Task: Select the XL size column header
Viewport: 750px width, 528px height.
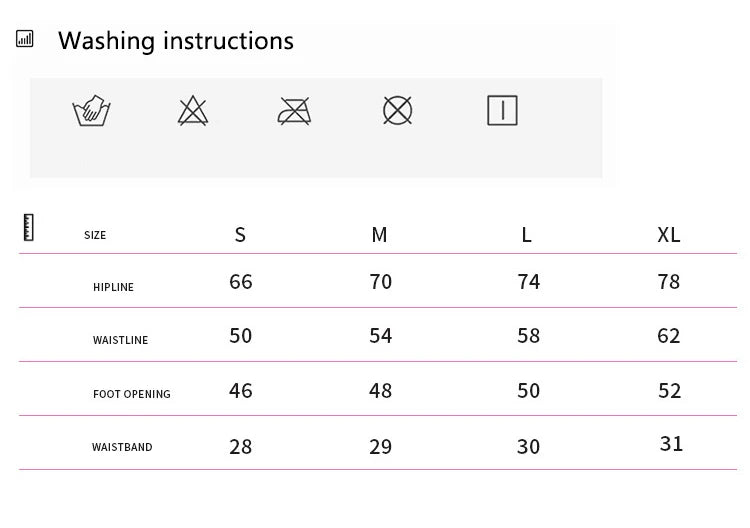Action: click(669, 235)
